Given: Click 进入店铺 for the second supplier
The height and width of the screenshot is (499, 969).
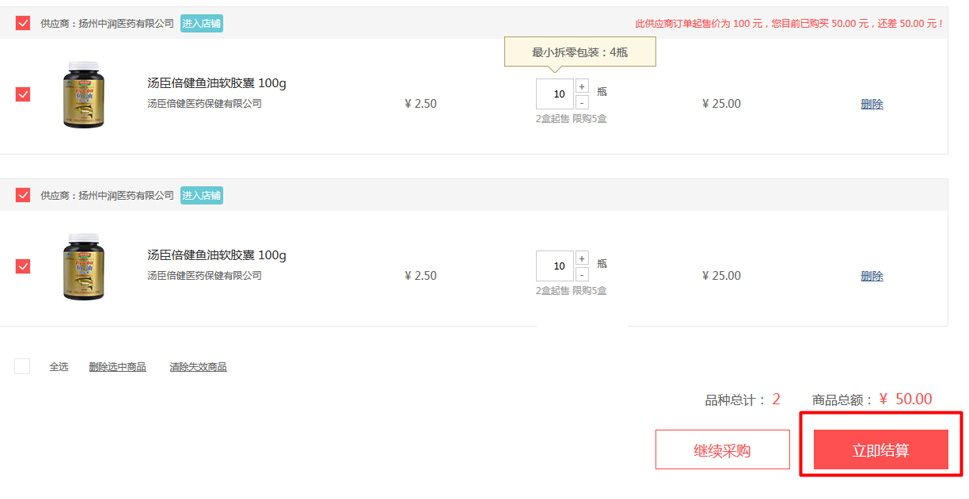Looking at the screenshot, I should click(201, 195).
